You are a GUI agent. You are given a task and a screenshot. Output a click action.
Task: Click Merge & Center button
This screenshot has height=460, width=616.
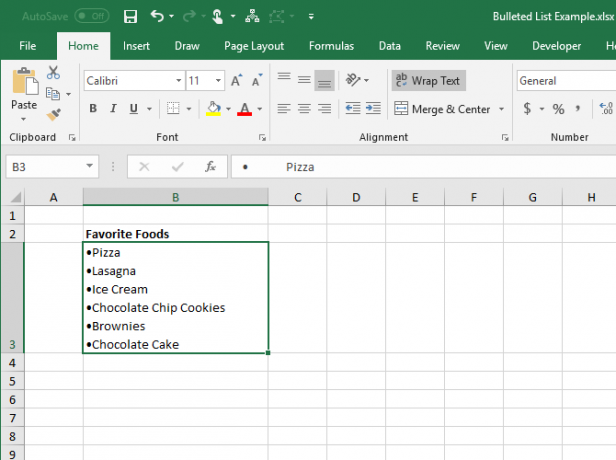442,109
